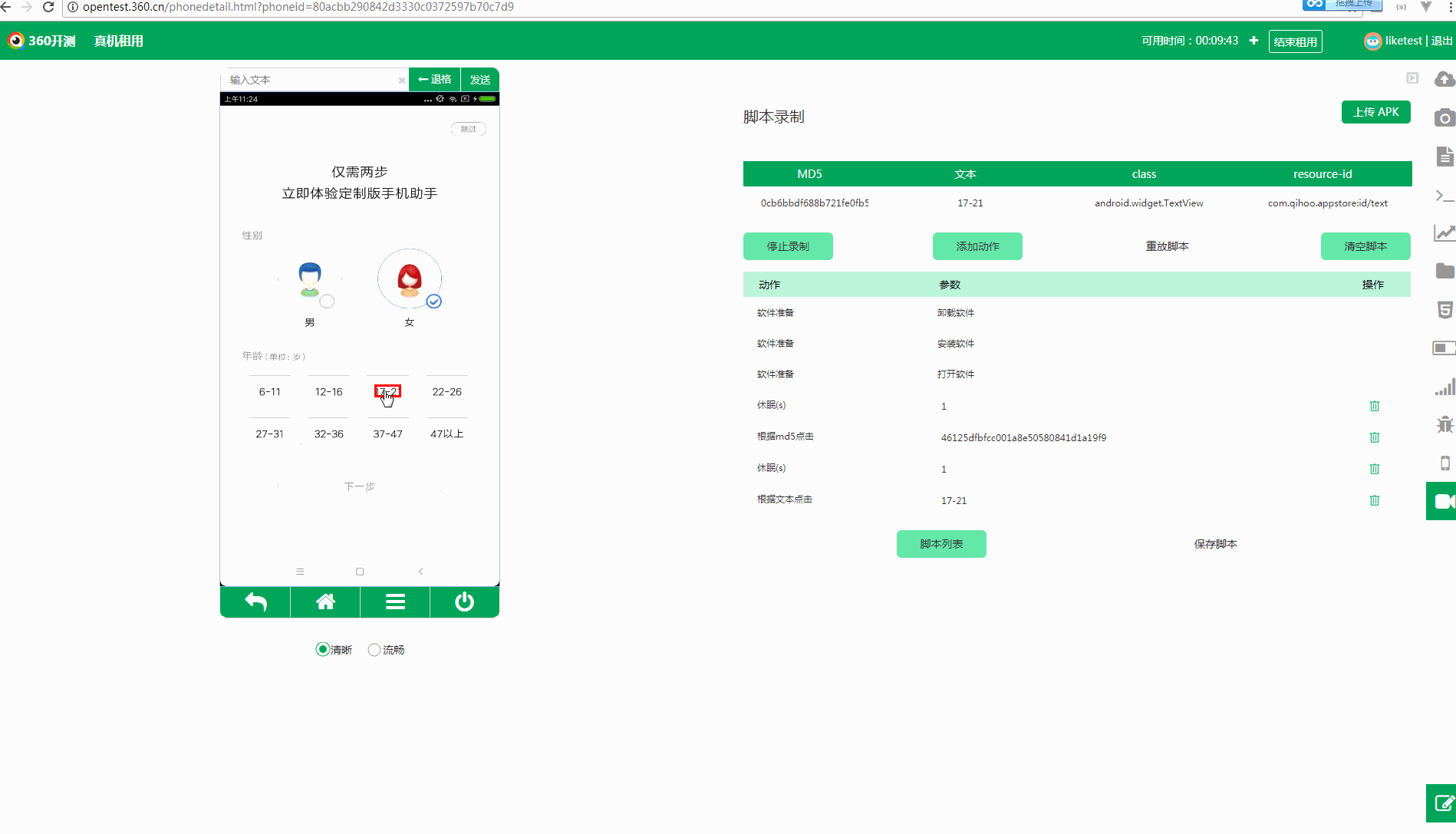
Task: Click 停止录制 button
Action: point(788,246)
